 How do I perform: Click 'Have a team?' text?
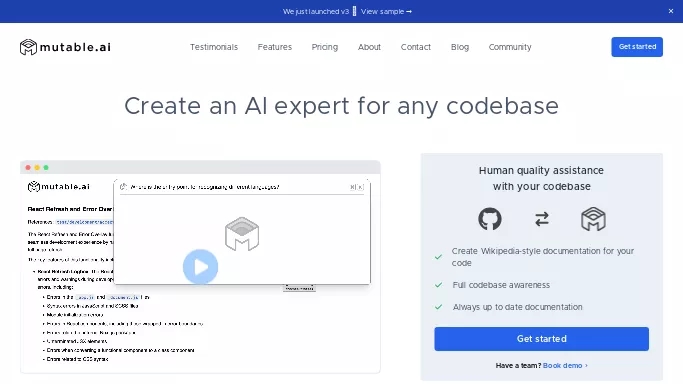coord(518,365)
